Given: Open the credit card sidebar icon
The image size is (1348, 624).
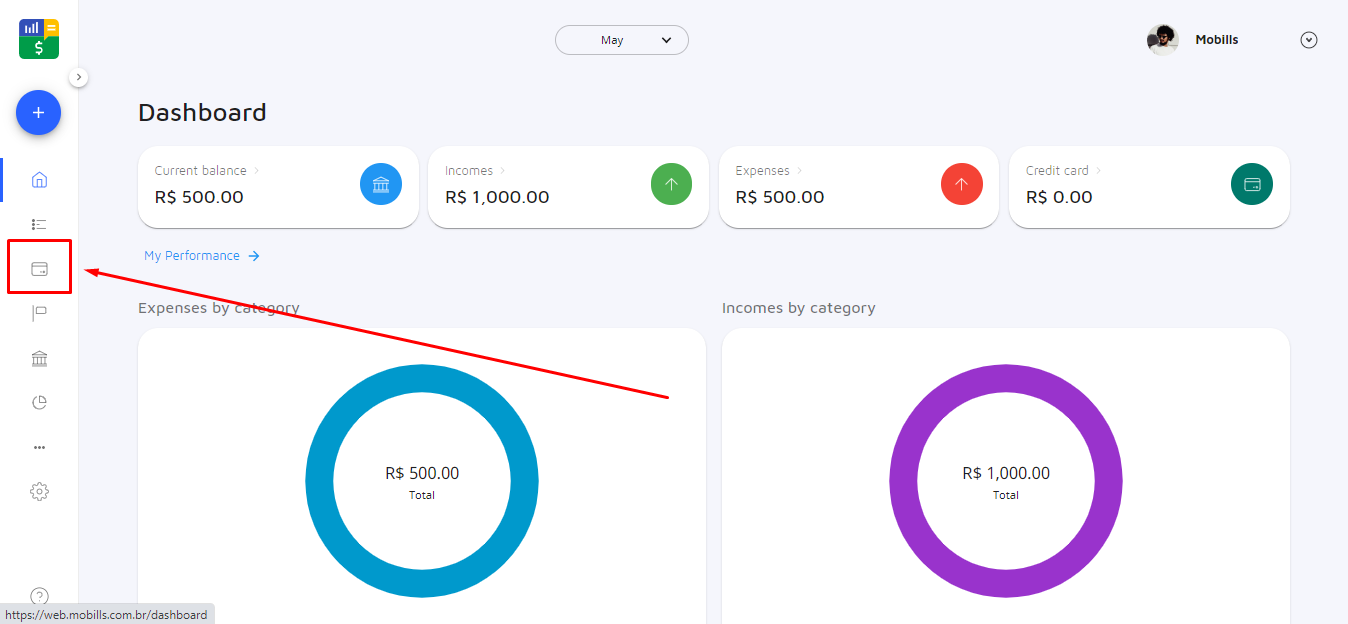Looking at the screenshot, I should point(39,268).
